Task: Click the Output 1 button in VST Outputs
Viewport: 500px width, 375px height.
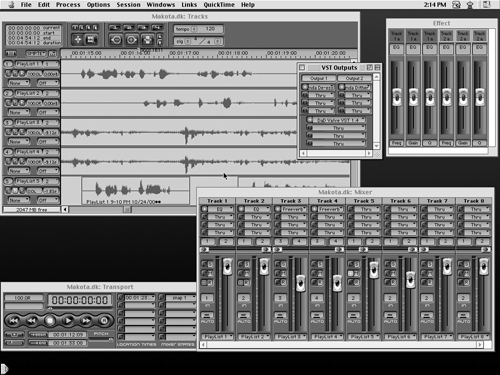Action: click(319, 78)
